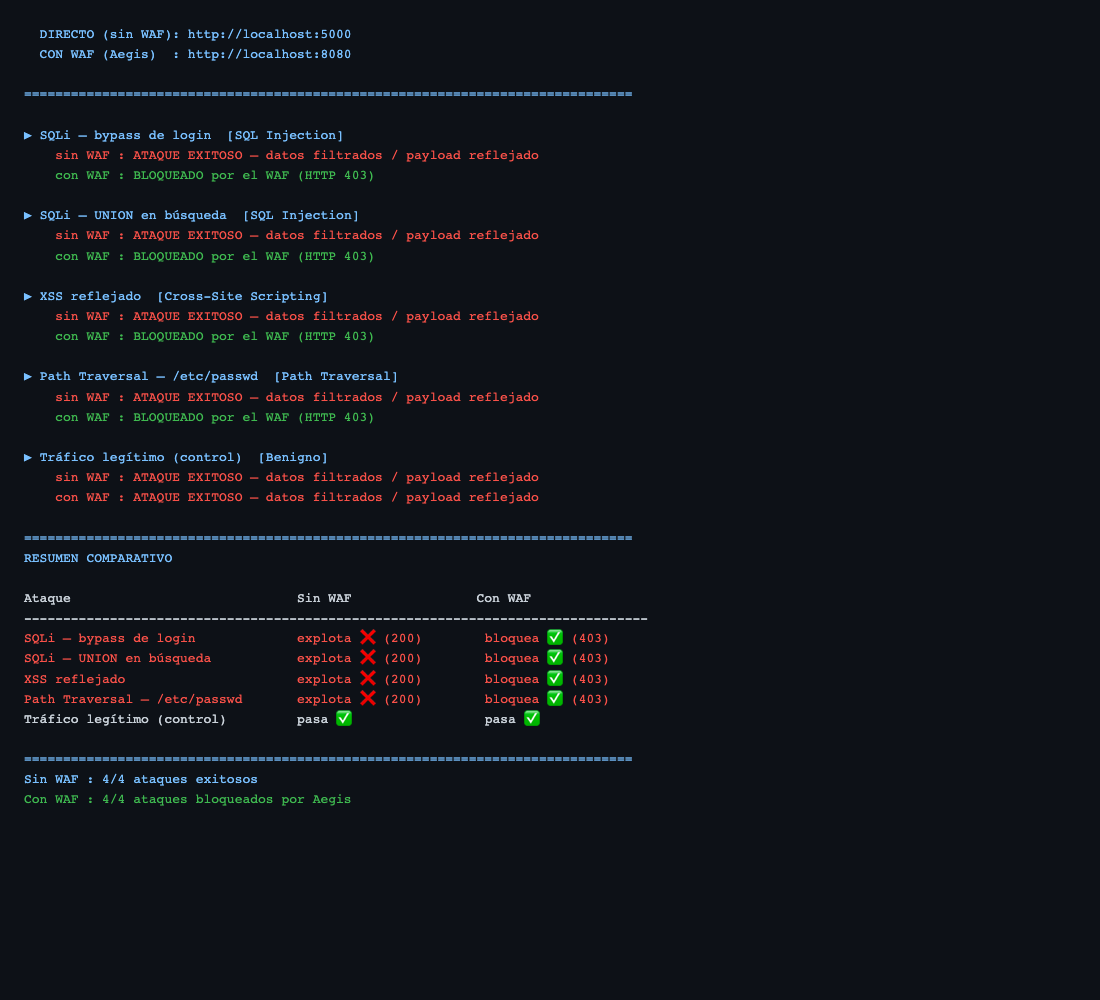Click the red X in SQLi UNION row
Screen dimensions: 1100x1000
pyautogui.click(x=368, y=658)
